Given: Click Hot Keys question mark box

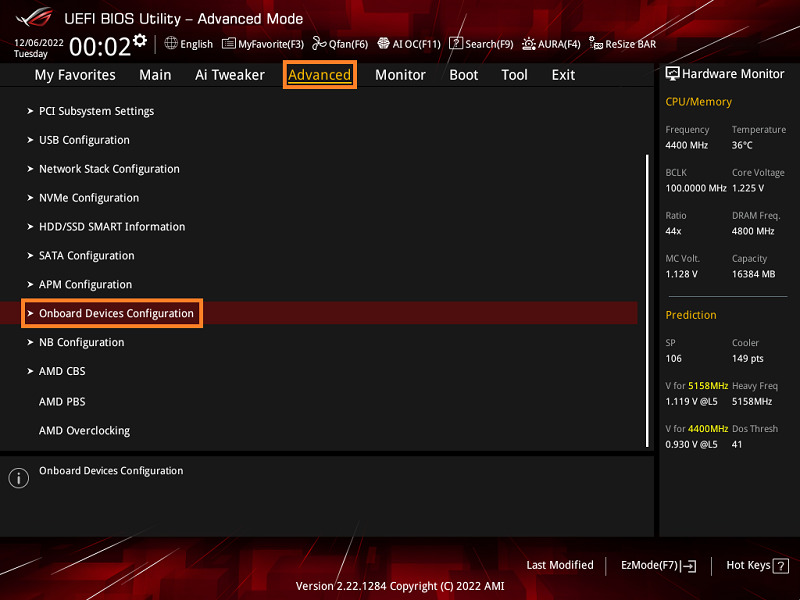Looking at the screenshot, I should click(x=781, y=566).
